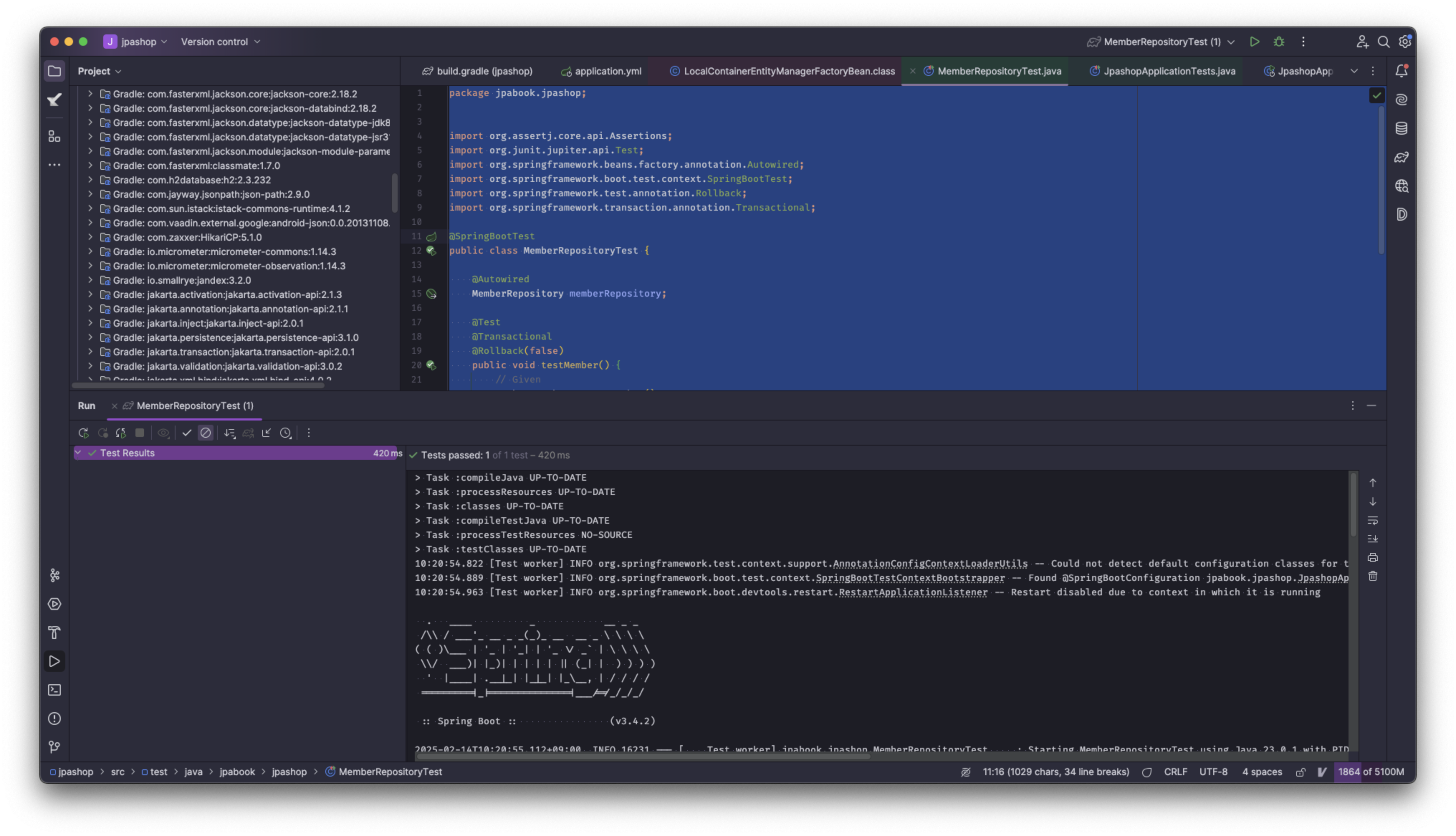This screenshot has width=1456, height=836.
Task: Click the cursor position 11:16 widget
Action: pyautogui.click(x=1056, y=772)
